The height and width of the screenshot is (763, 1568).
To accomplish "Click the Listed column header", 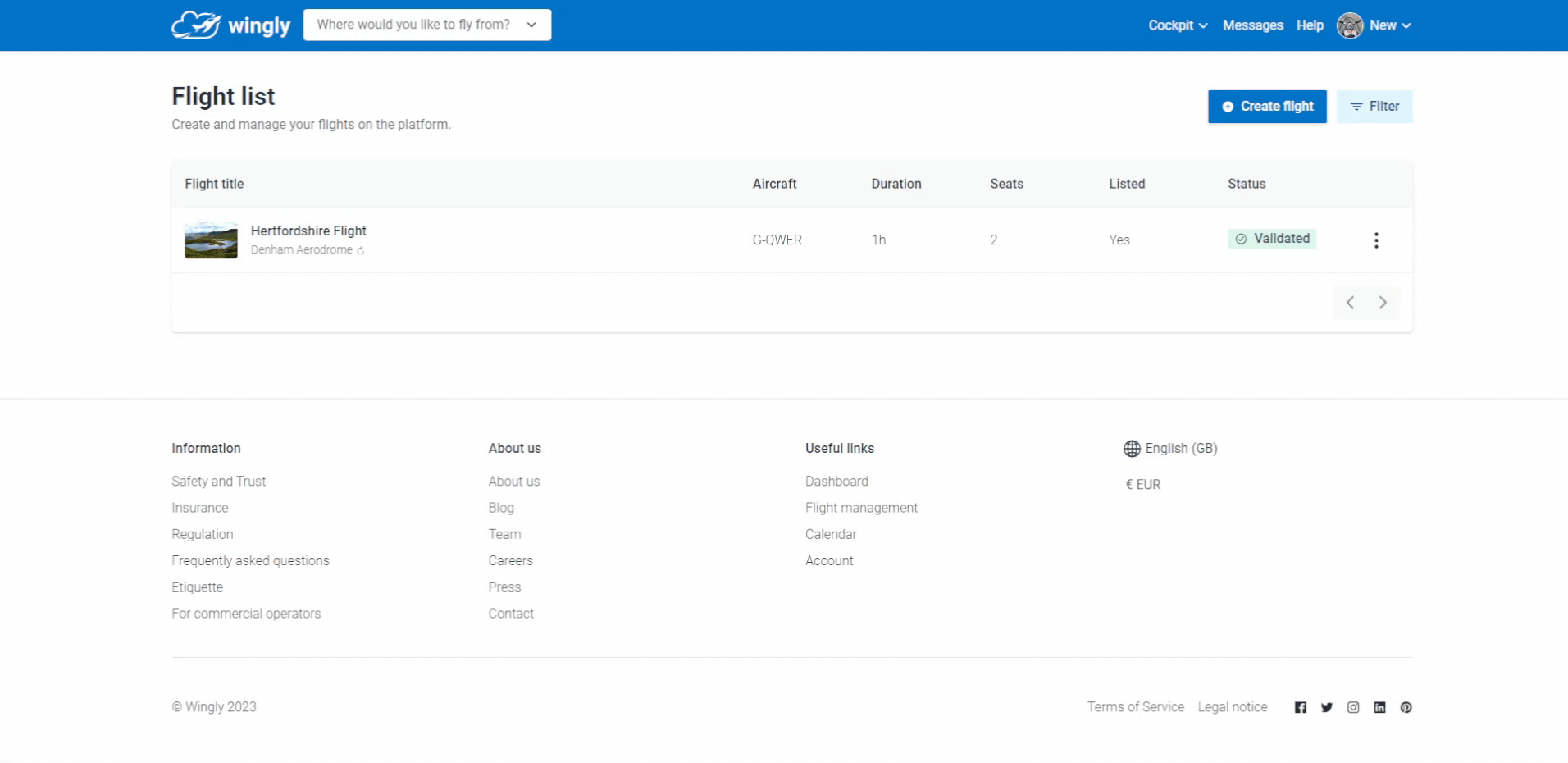I will coord(1127,184).
